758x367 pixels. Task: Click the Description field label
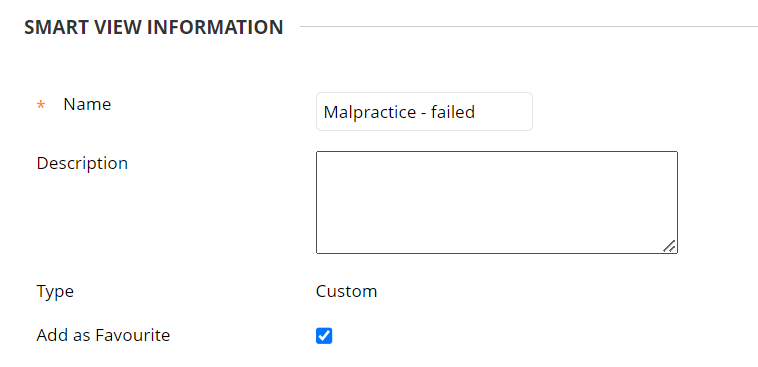pos(82,163)
